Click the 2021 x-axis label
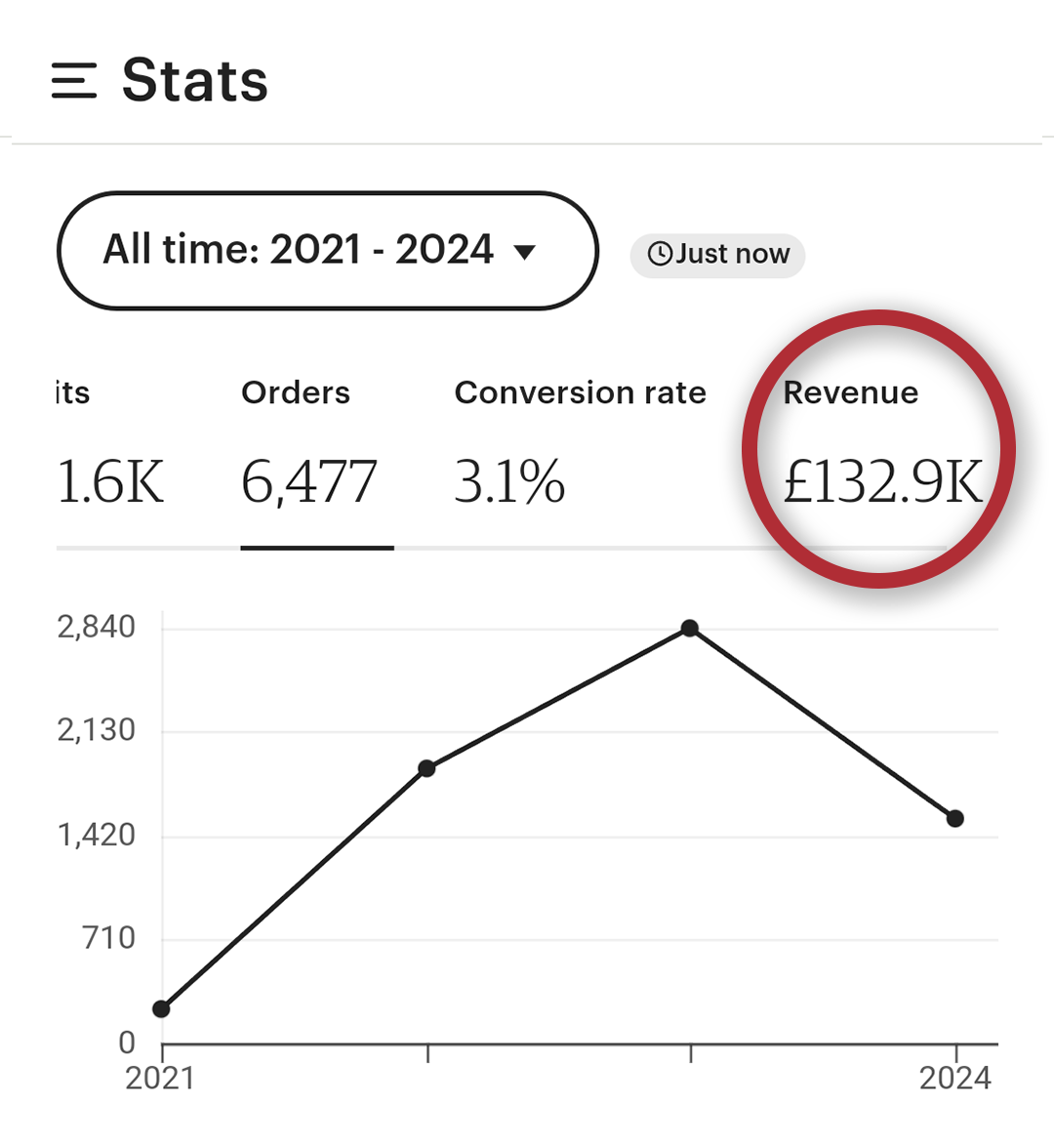The width and height of the screenshot is (1054, 1148). (161, 1078)
